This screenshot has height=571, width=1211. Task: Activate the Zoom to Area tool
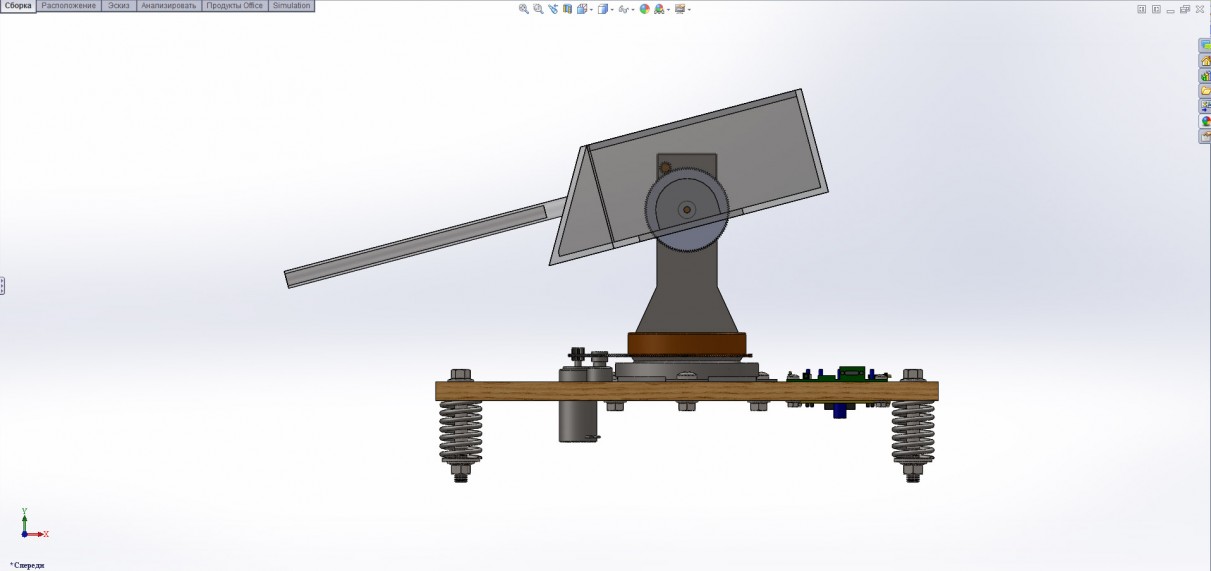pos(538,9)
